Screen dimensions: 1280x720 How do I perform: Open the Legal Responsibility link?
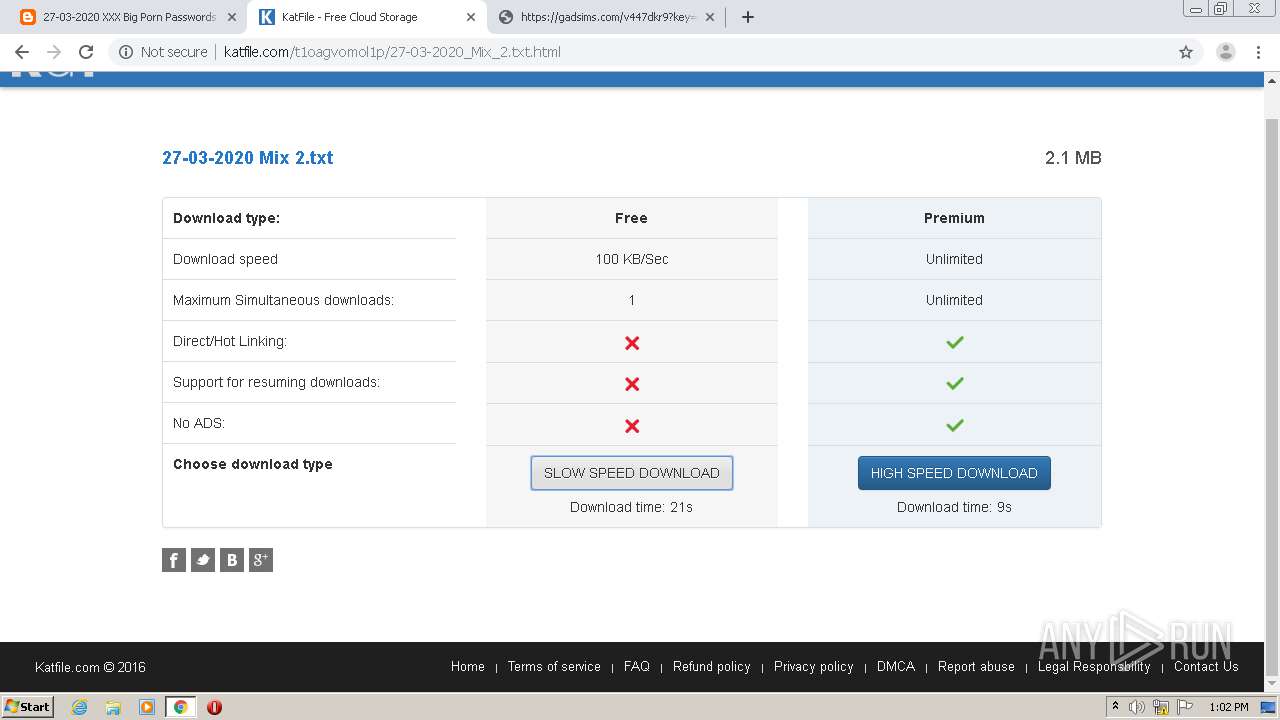[x=1094, y=666]
